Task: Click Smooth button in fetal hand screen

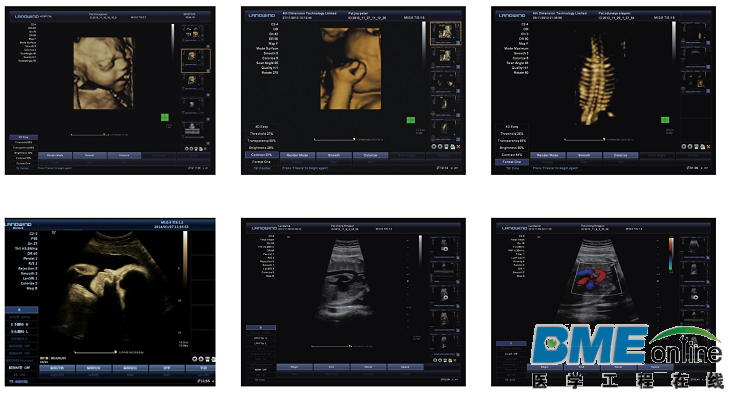Action: coord(334,155)
